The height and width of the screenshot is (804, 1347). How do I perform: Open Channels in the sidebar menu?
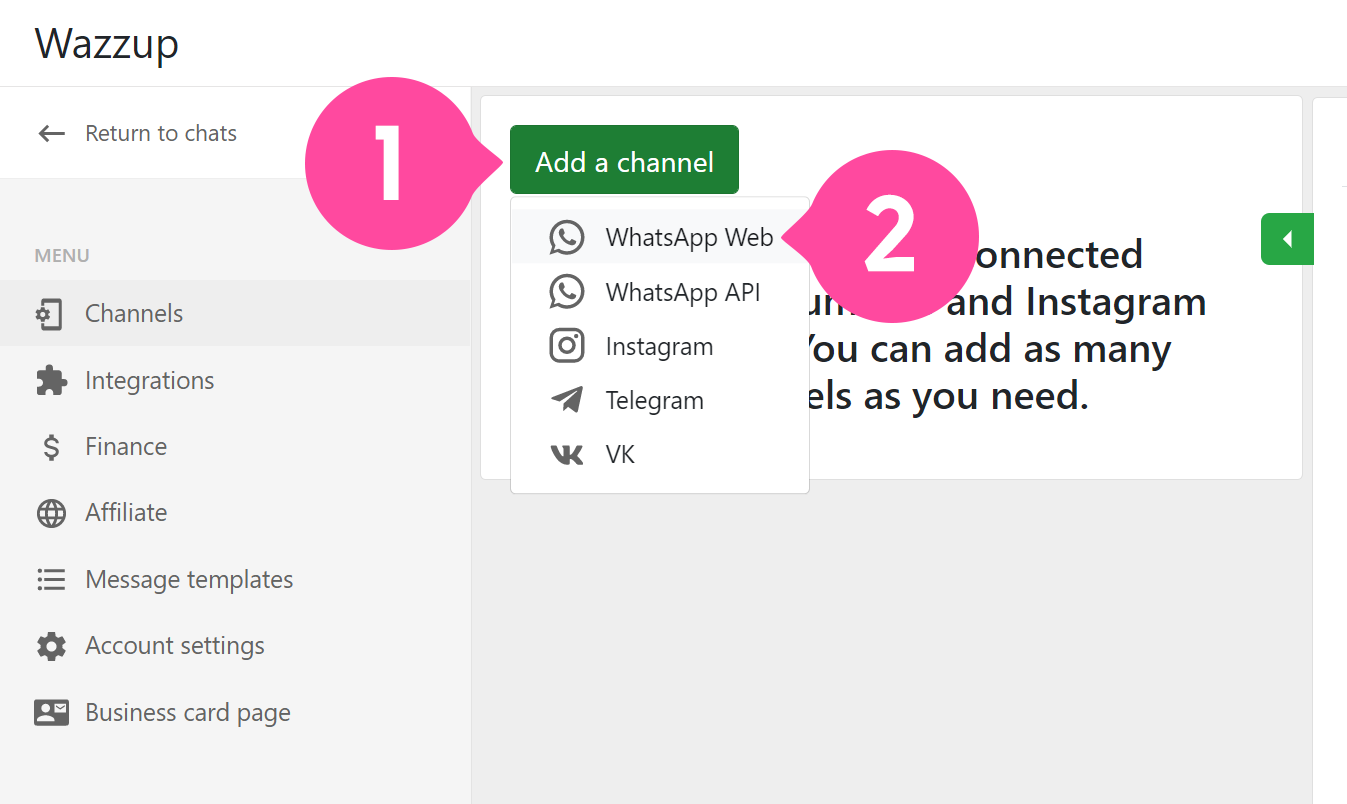tap(235, 313)
